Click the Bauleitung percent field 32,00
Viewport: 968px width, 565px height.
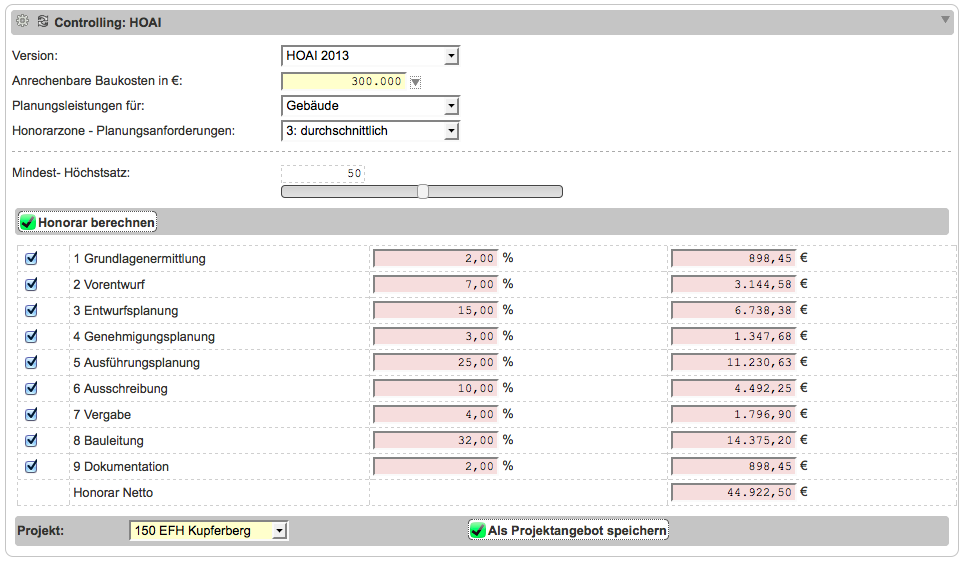click(x=435, y=440)
